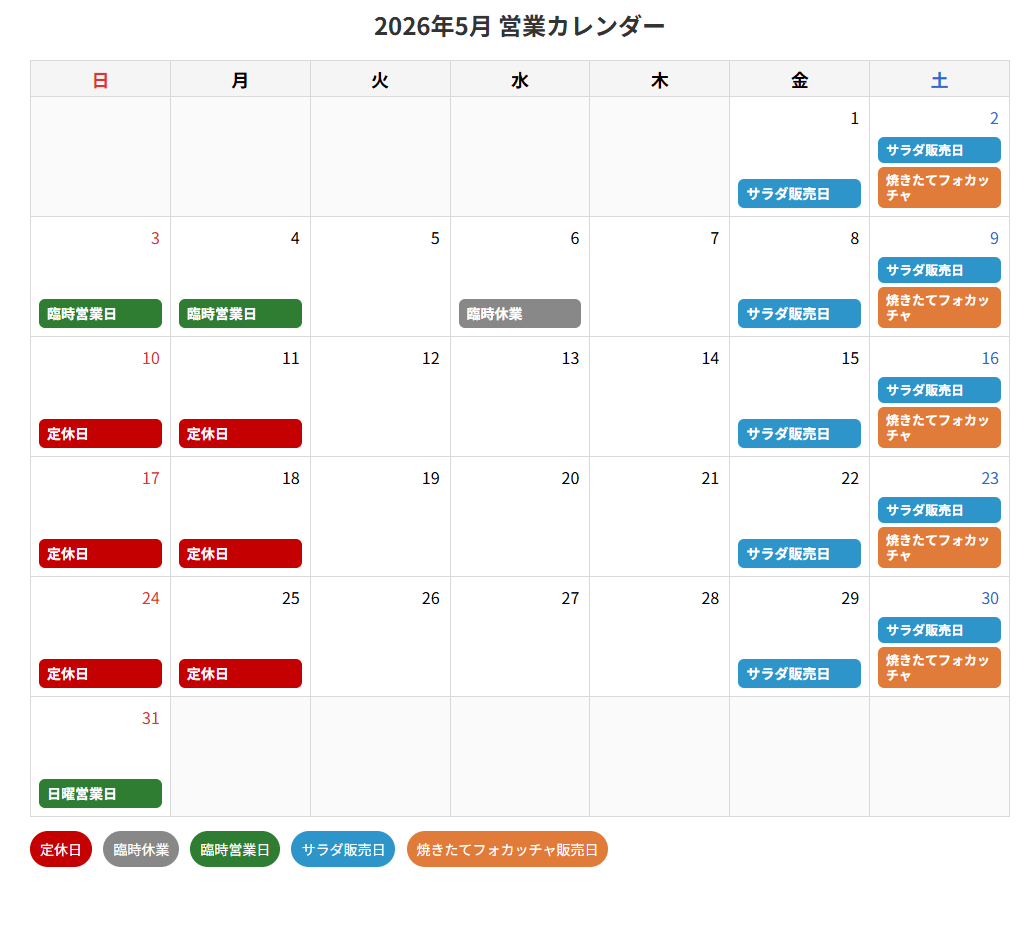Select the 臨時営業日 badge on May 3
The height and width of the screenshot is (948, 1033).
point(100,314)
